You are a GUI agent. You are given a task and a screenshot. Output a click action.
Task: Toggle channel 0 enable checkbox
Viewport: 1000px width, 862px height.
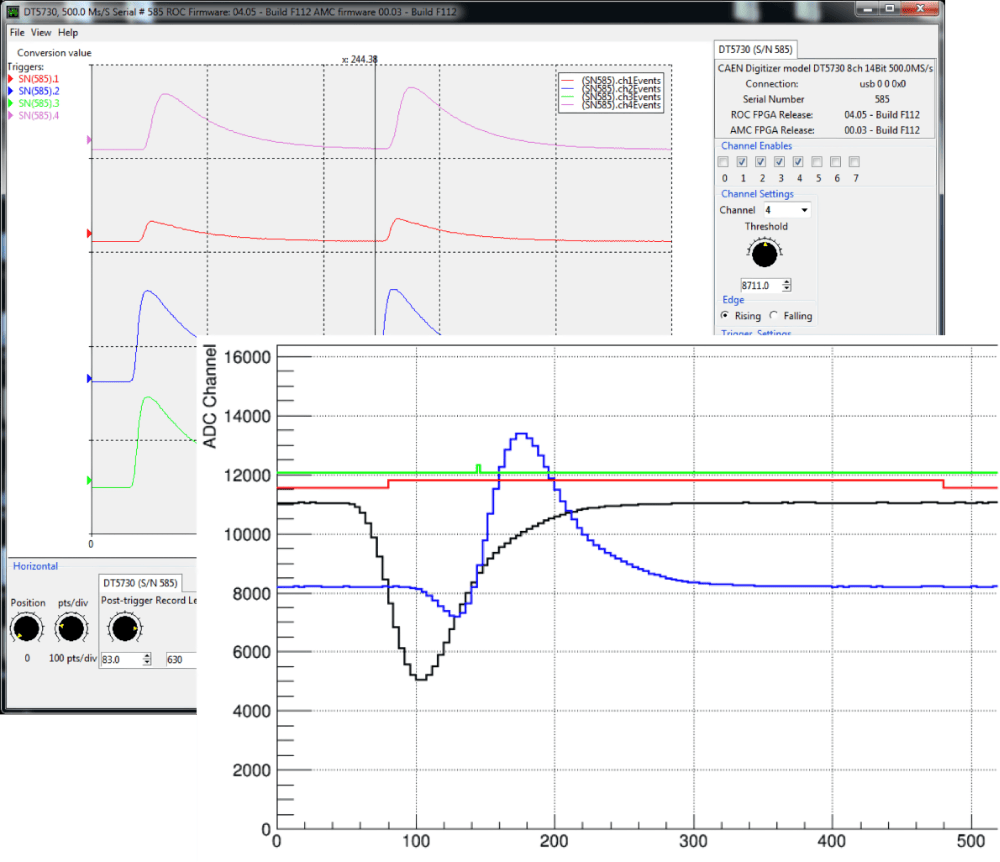(x=723, y=162)
